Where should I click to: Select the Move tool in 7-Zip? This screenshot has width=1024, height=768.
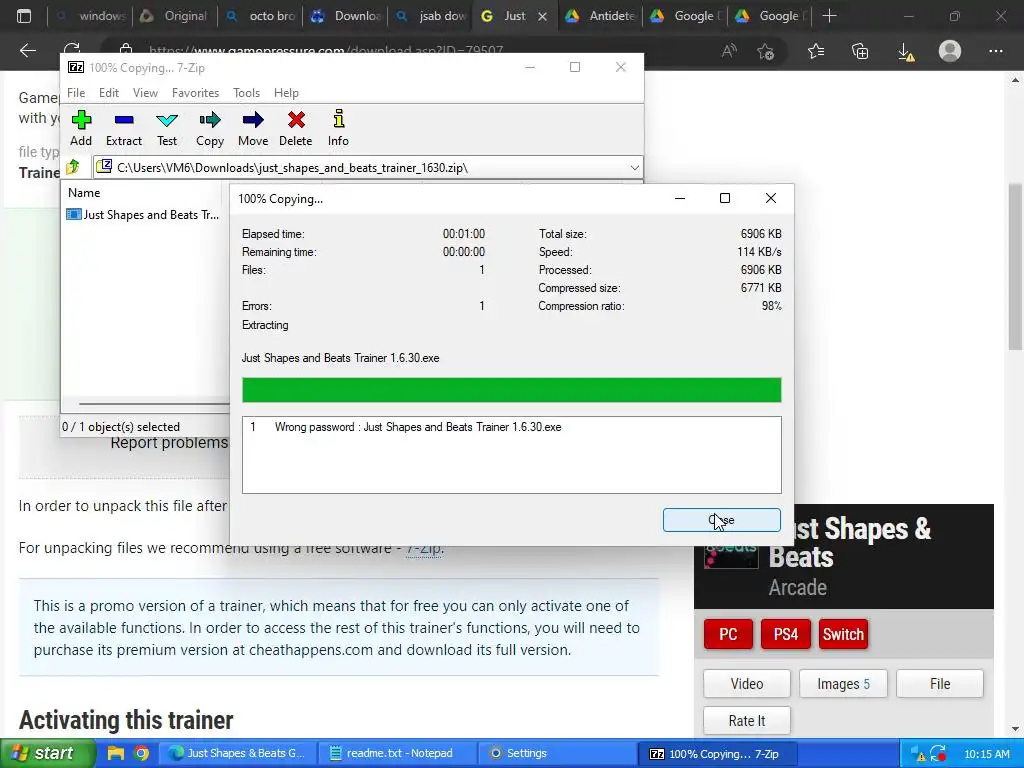point(253,128)
